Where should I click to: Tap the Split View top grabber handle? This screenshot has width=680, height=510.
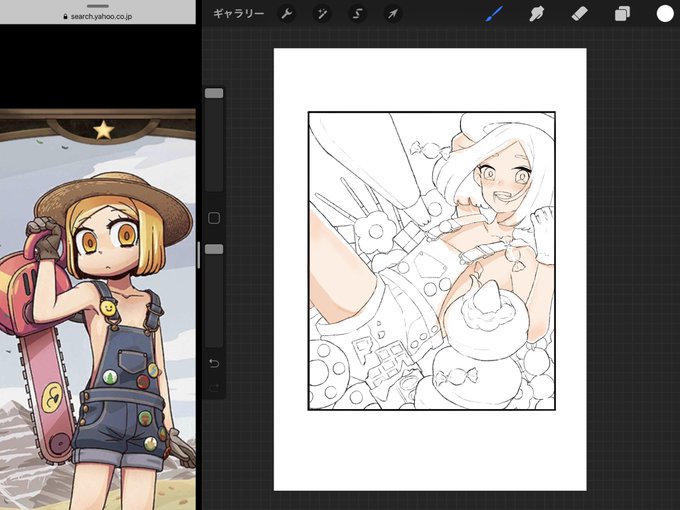[98, 6]
